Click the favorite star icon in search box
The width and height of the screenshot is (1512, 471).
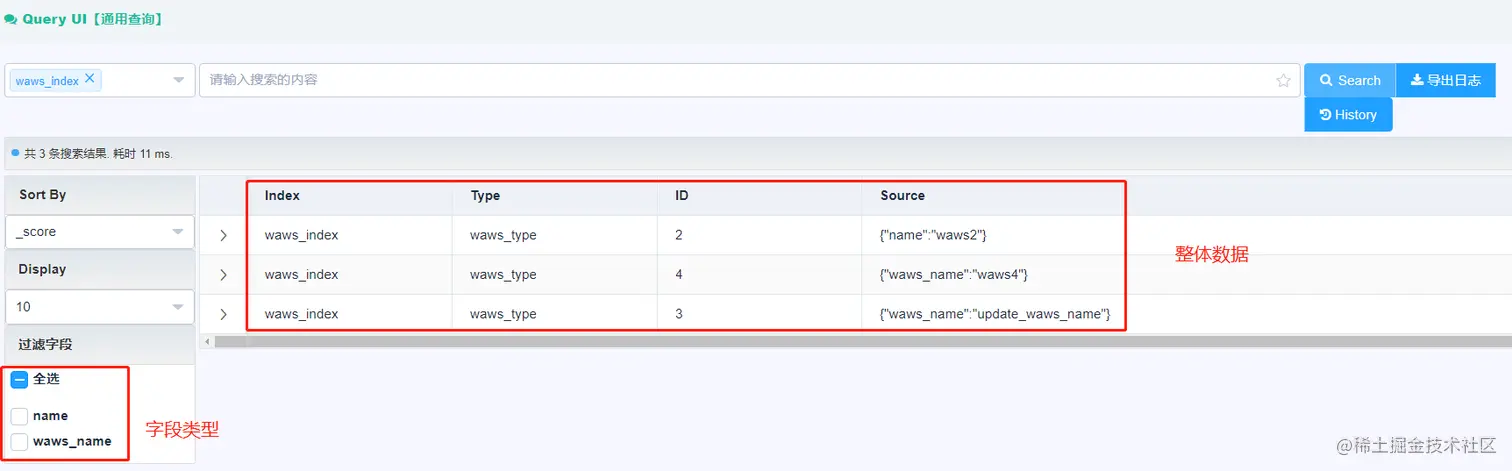1283,81
